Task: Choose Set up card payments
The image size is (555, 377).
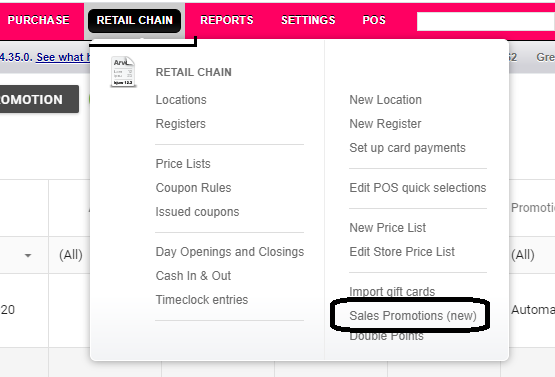Action: pyautogui.click(x=407, y=148)
